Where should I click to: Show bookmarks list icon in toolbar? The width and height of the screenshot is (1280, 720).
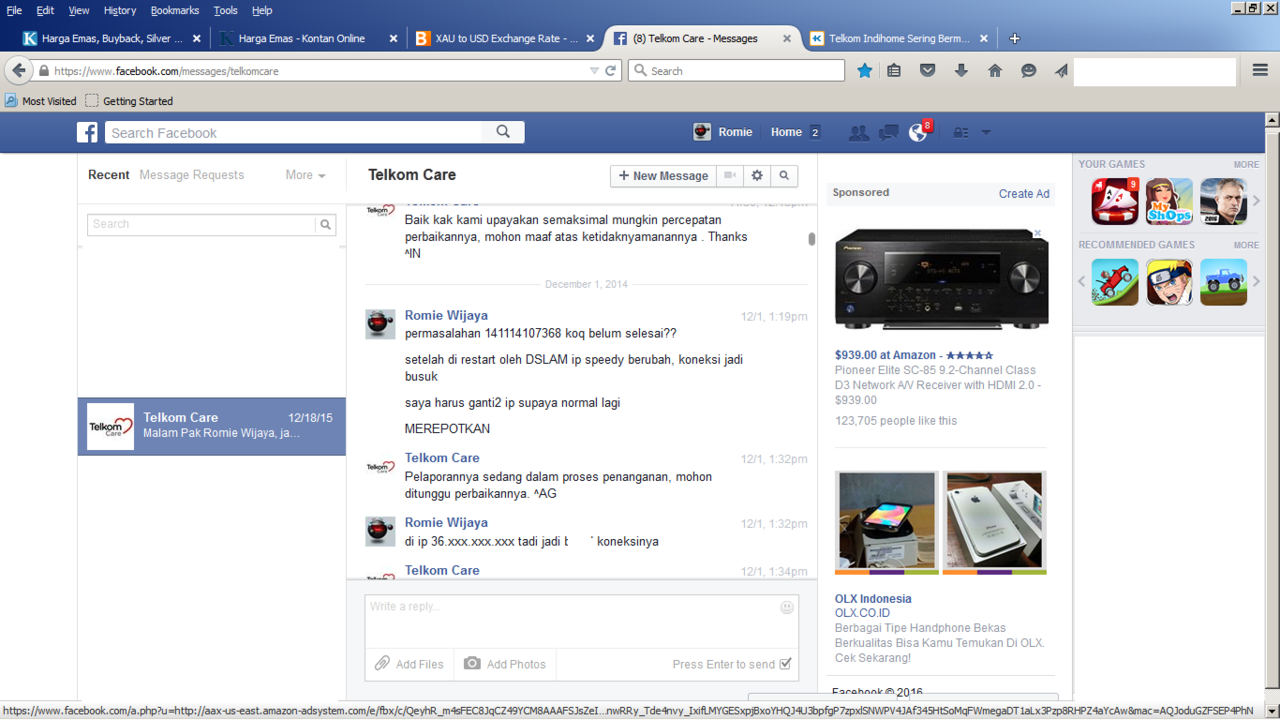(x=894, y=71)
